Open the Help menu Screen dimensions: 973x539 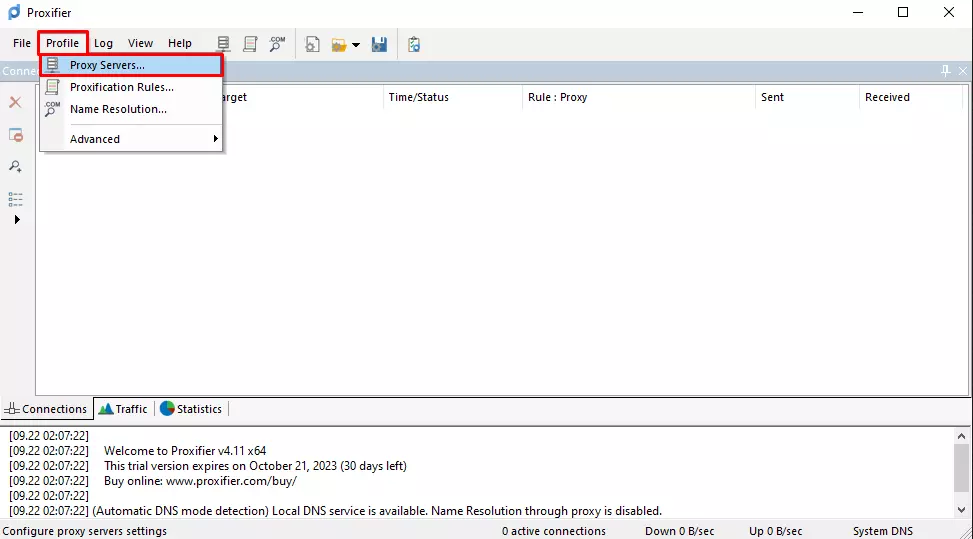(180, 43)
